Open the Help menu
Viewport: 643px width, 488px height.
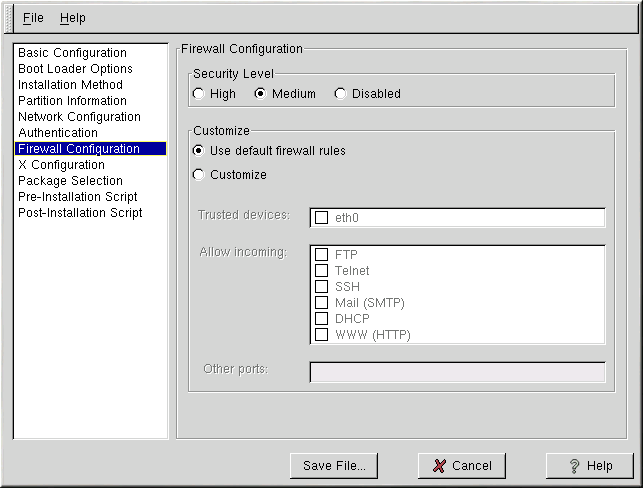73,18
